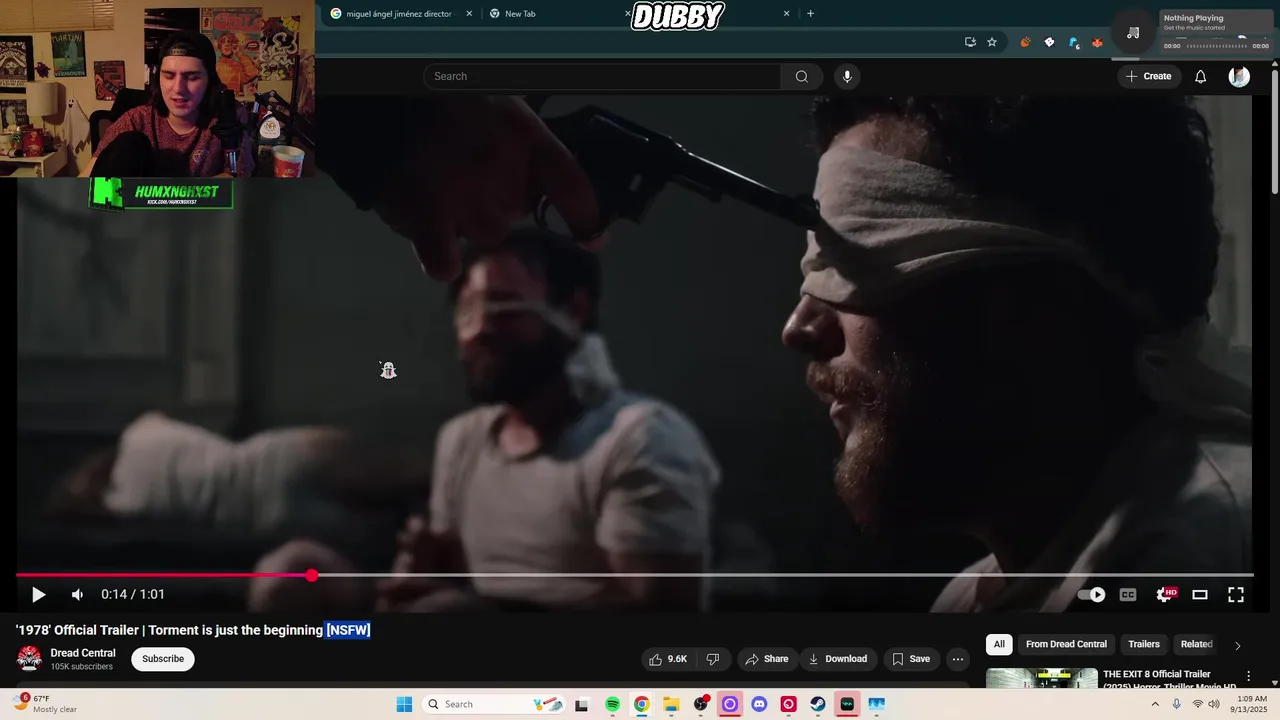This screenshot has height=720, width=1280.
Task: Toggle the autoplay switch in player
Action: 1092,595
